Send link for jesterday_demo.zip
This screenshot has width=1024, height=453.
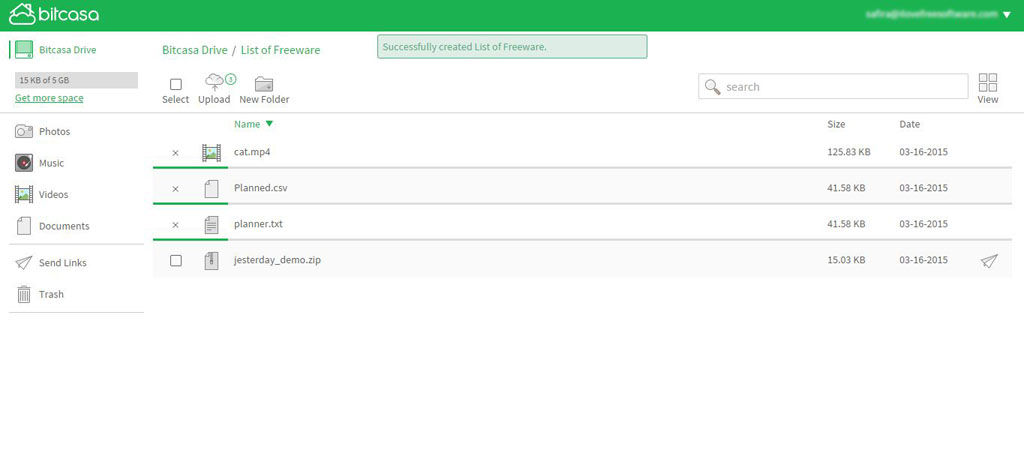[989, 261]
